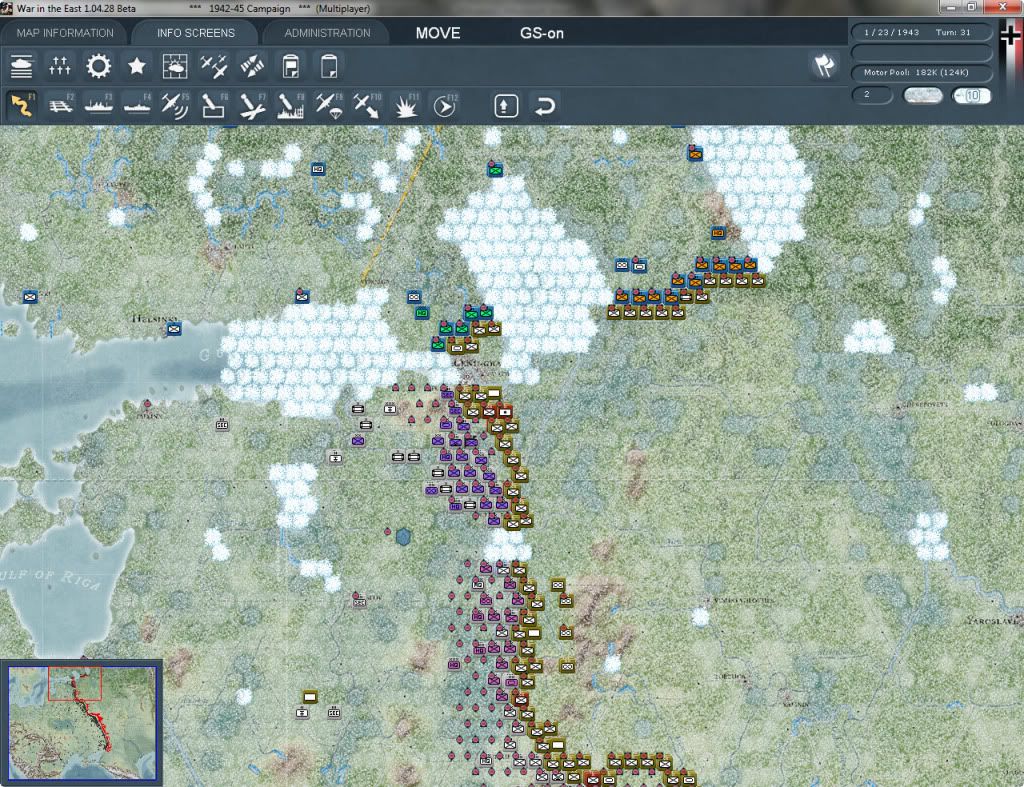Viewport: 1024px width, 787px height.
Task: Click the Leningrad city label on map
Action: click(x=476, y=363)
